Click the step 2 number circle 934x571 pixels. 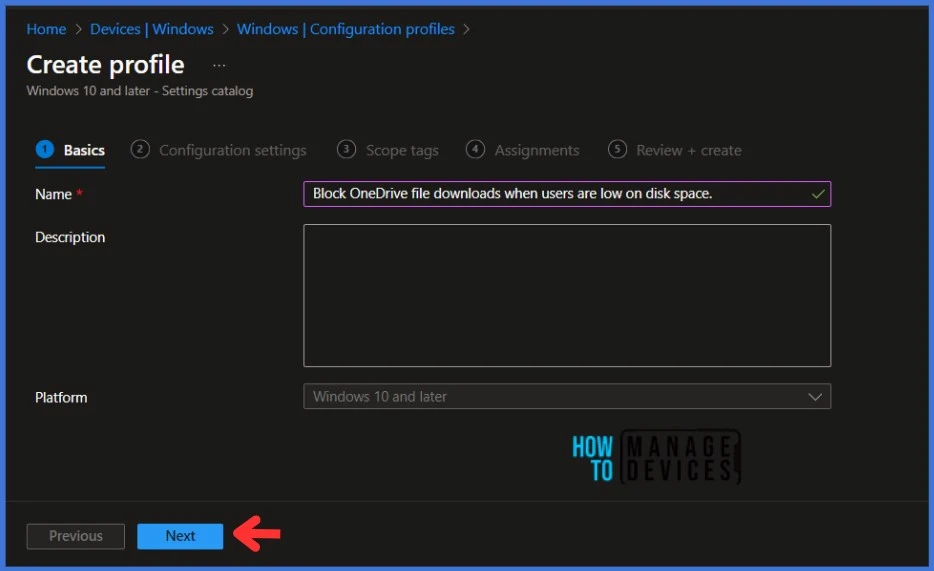click(140, 149)
